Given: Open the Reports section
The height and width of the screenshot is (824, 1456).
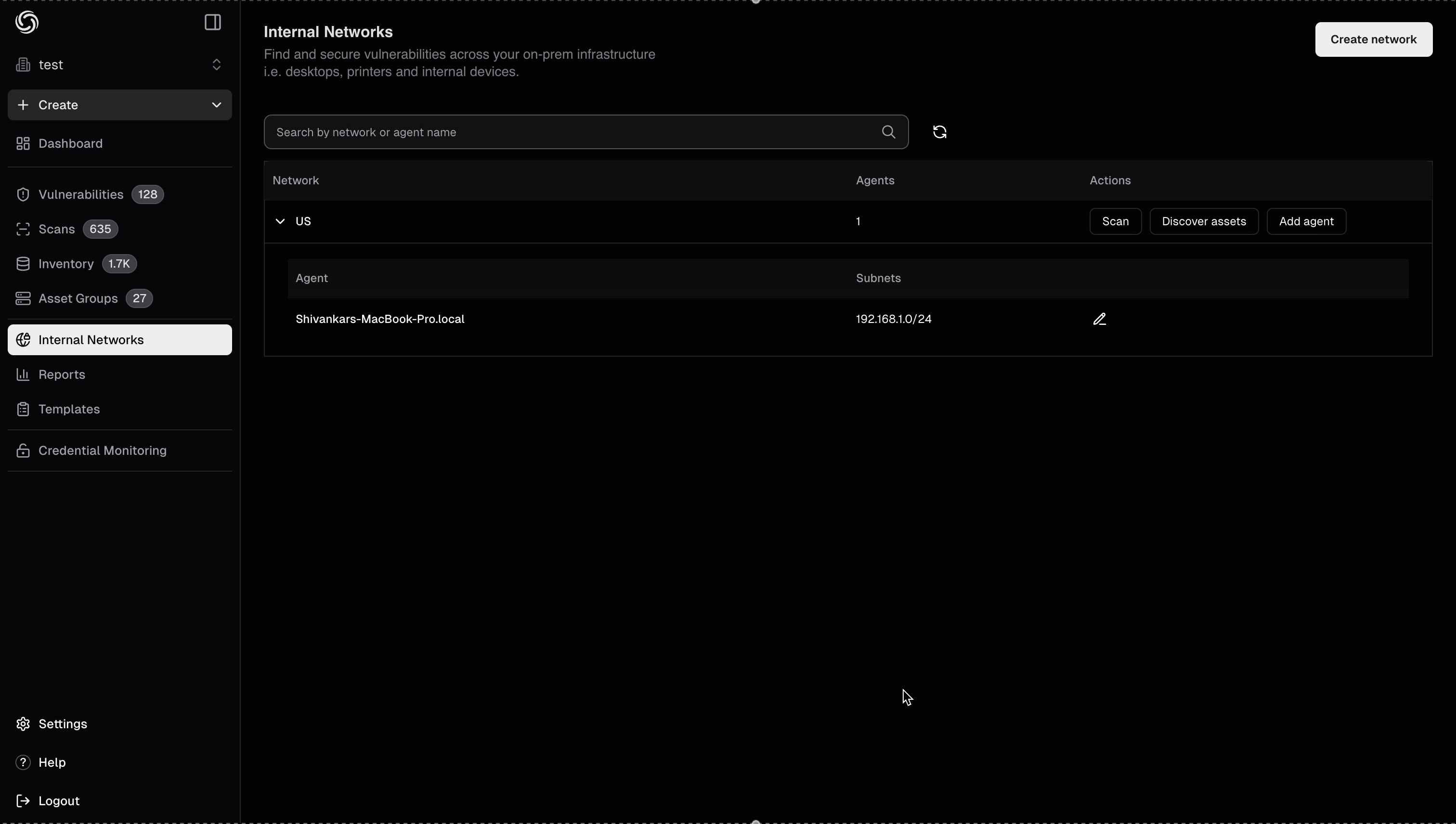Looking at the screenshot, I should coord(60,374).
